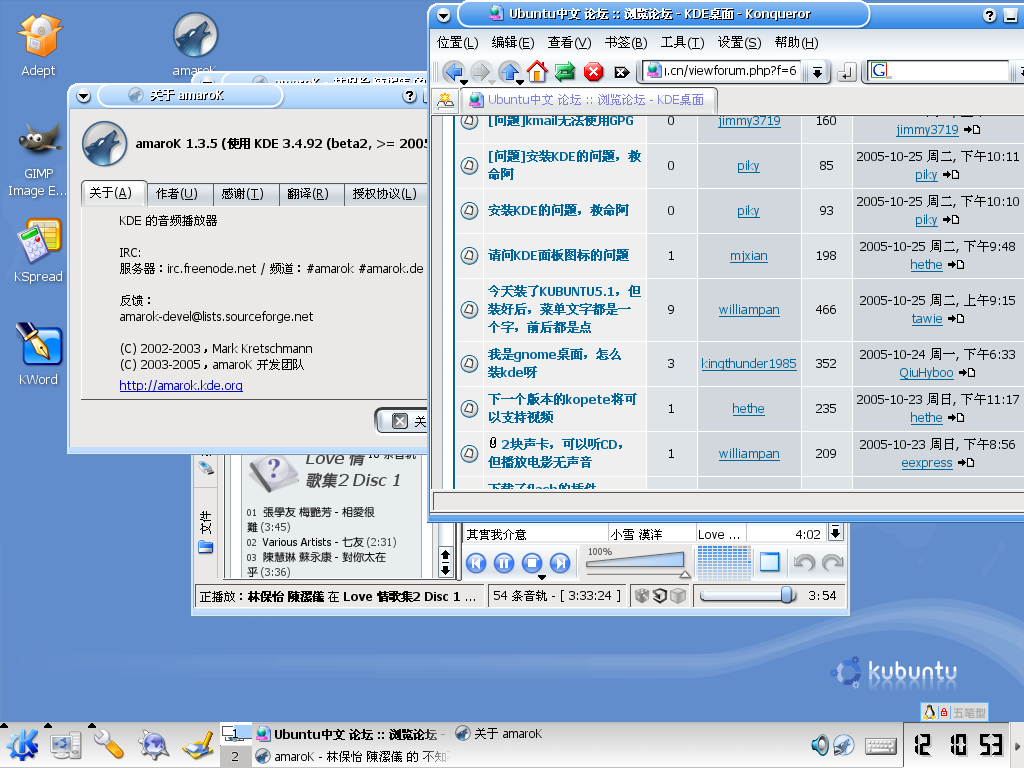Click the keyboard icon in system tray
The height and width of the screenshot is (768, 1024).
coord(880,745)
